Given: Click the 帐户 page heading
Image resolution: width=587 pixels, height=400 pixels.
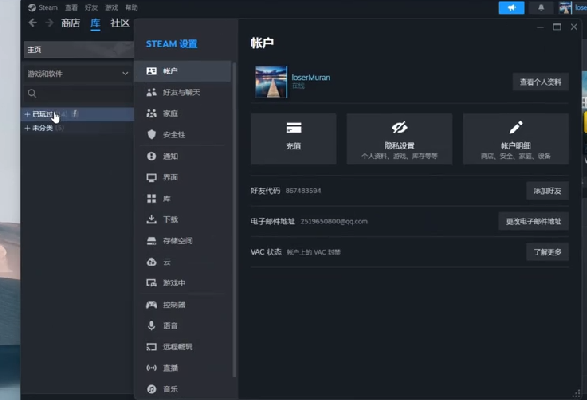Looking at the screenshot, I should [262, 43].
